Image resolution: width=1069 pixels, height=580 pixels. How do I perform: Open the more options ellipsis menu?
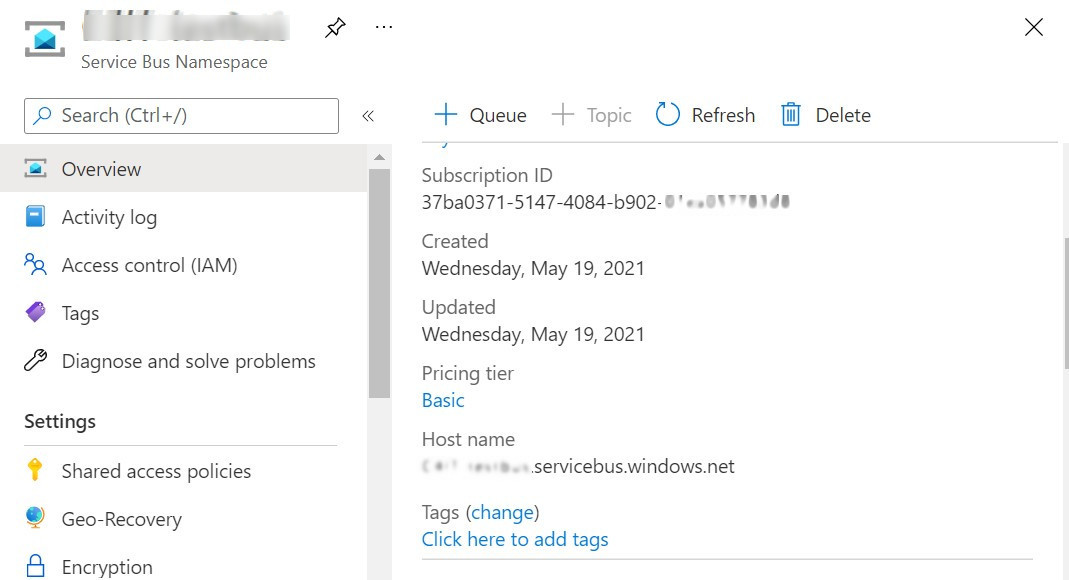tap(384, 27)
